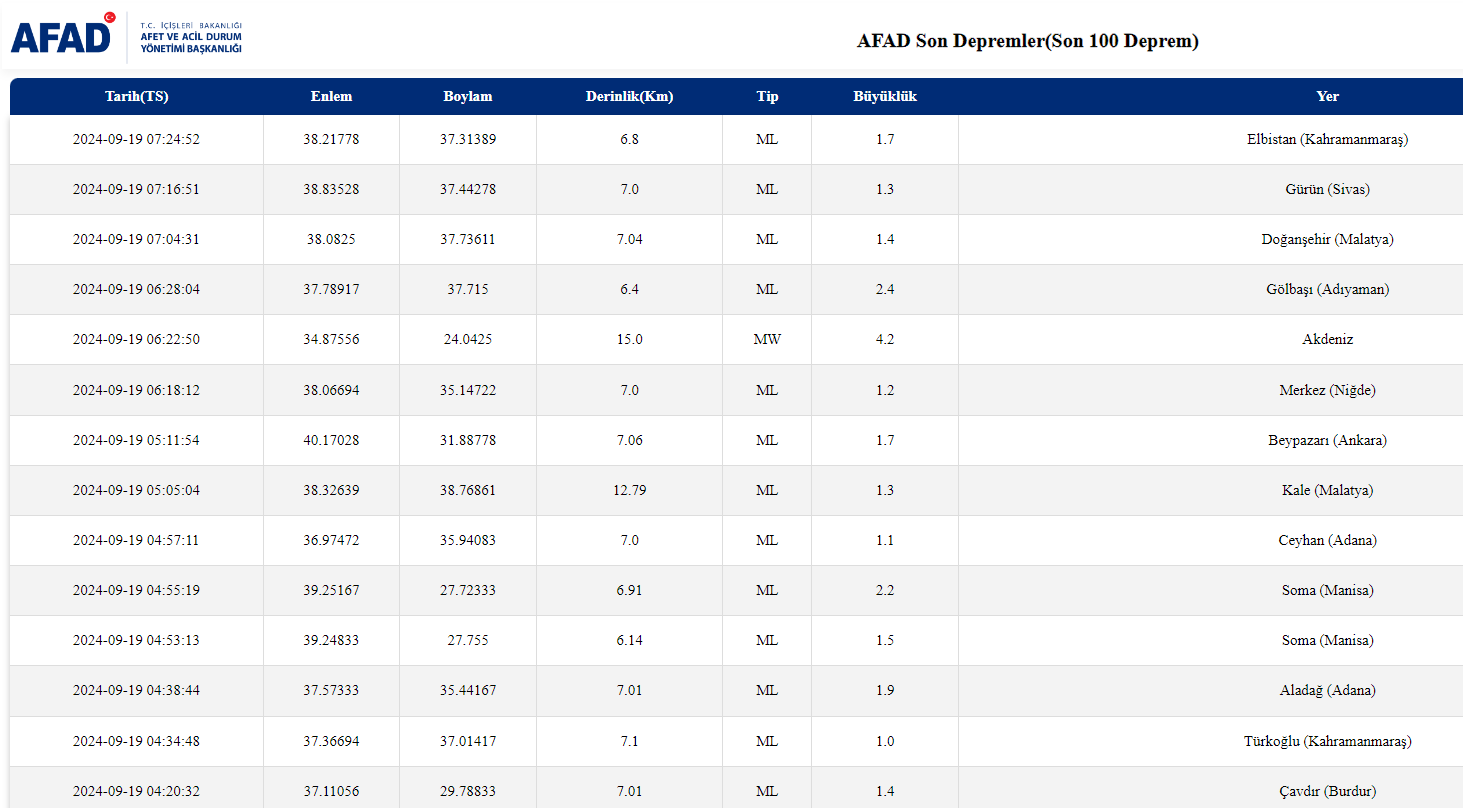
Task: Click depth value 6.91
Action: tap(629, 591)
